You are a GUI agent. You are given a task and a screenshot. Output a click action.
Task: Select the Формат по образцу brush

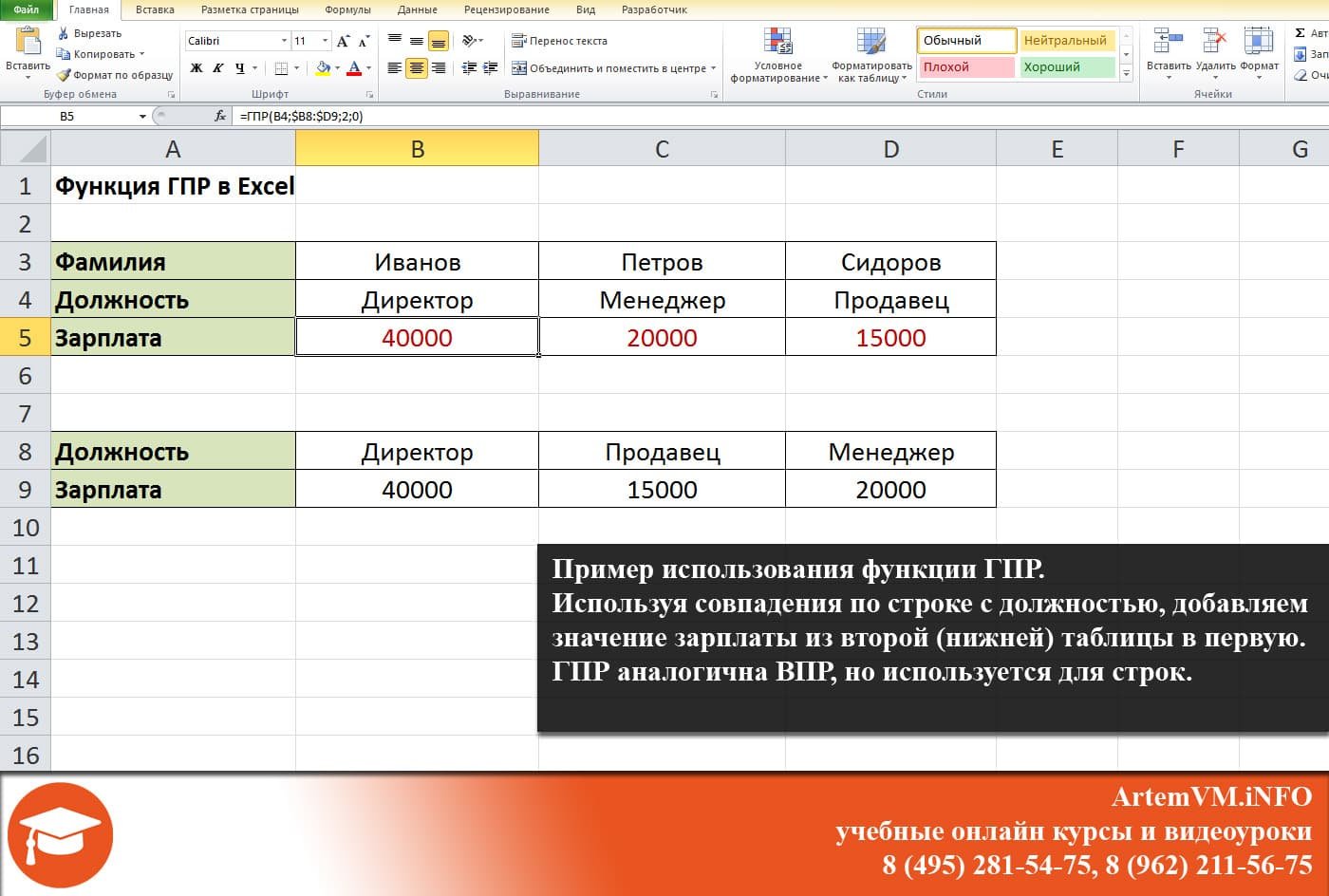64,75
